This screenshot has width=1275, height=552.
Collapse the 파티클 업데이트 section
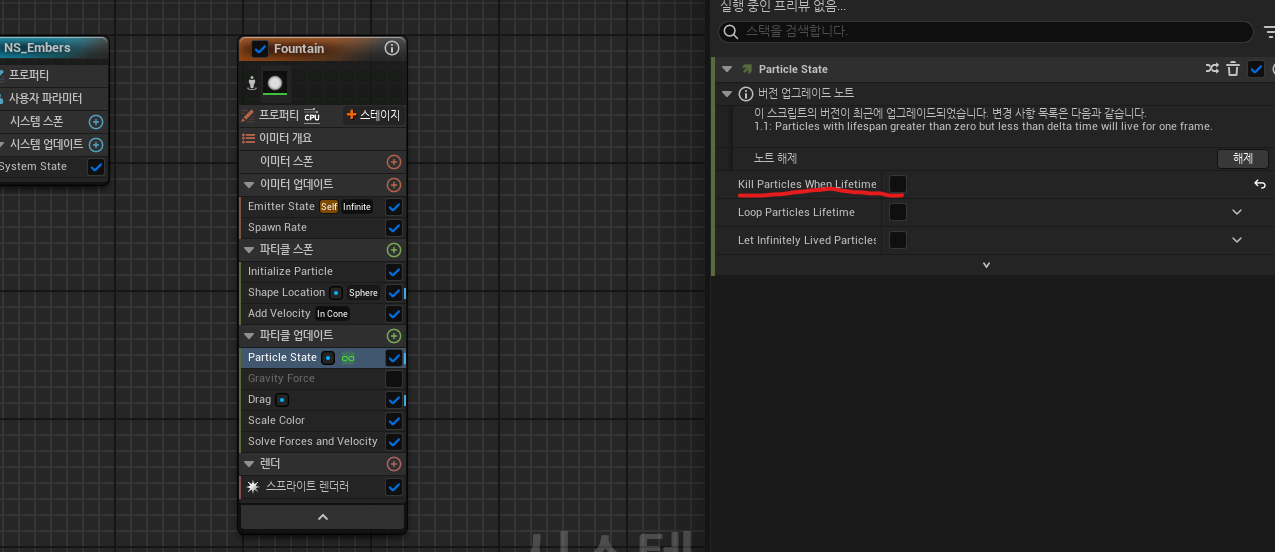tap(249, 336)
